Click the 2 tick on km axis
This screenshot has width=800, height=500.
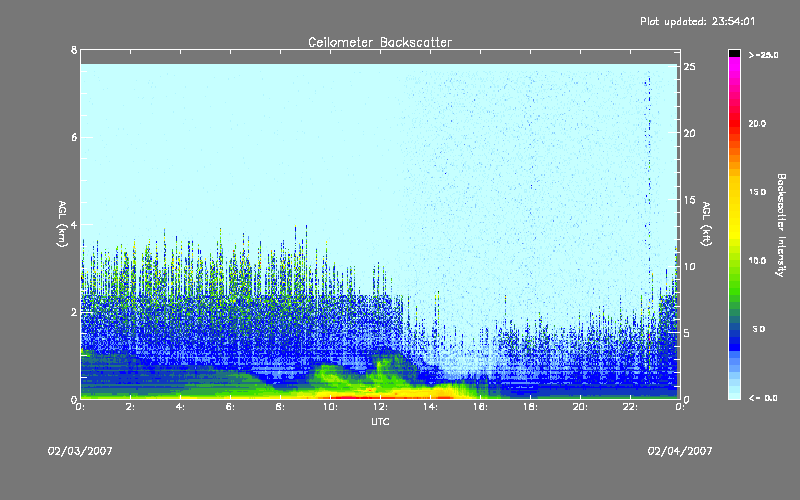pos(74,312)
